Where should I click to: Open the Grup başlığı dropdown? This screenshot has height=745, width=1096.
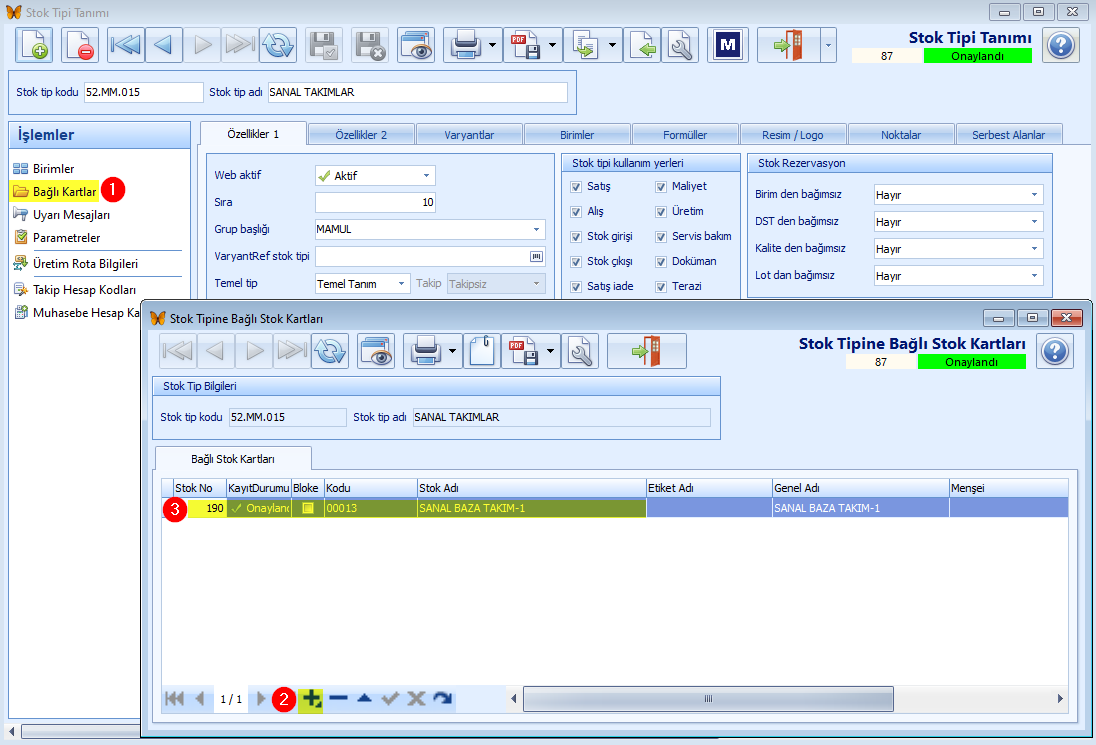pyautogui.click(x=536, y=229)
